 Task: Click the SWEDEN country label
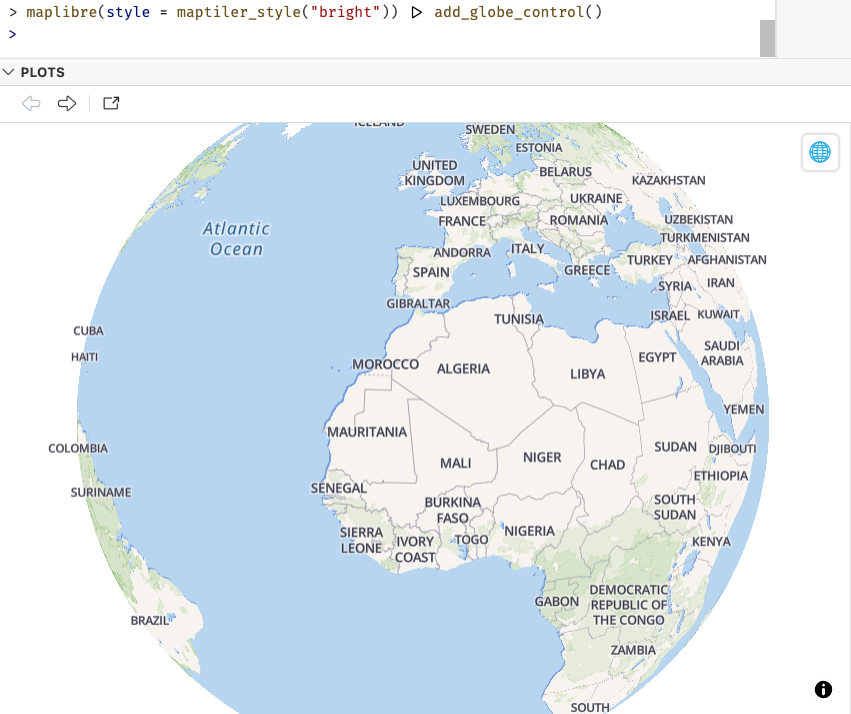coord(490,130)
